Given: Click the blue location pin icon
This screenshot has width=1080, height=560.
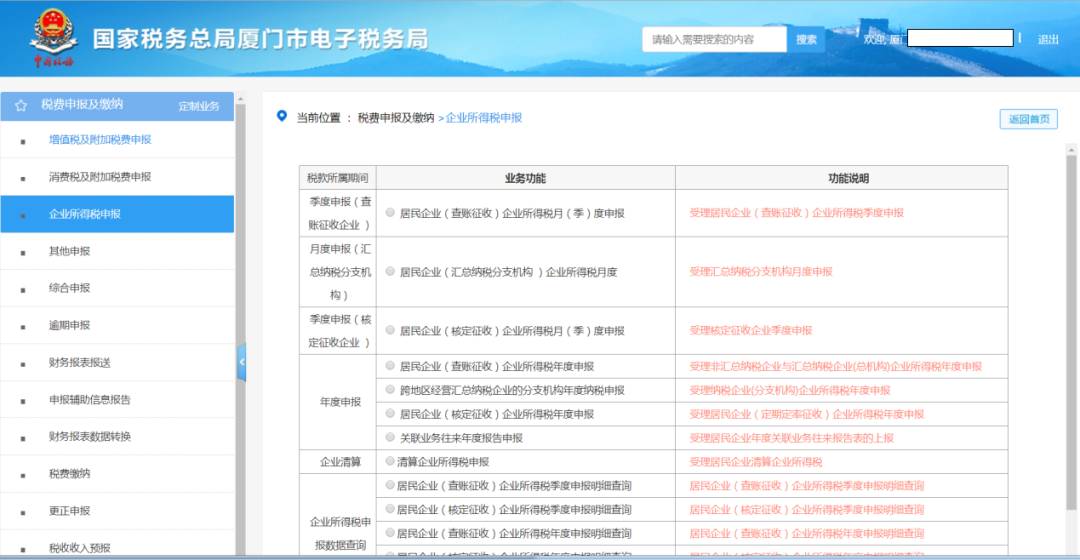Looking at the screenshot, I should click(x=282, y=116).
